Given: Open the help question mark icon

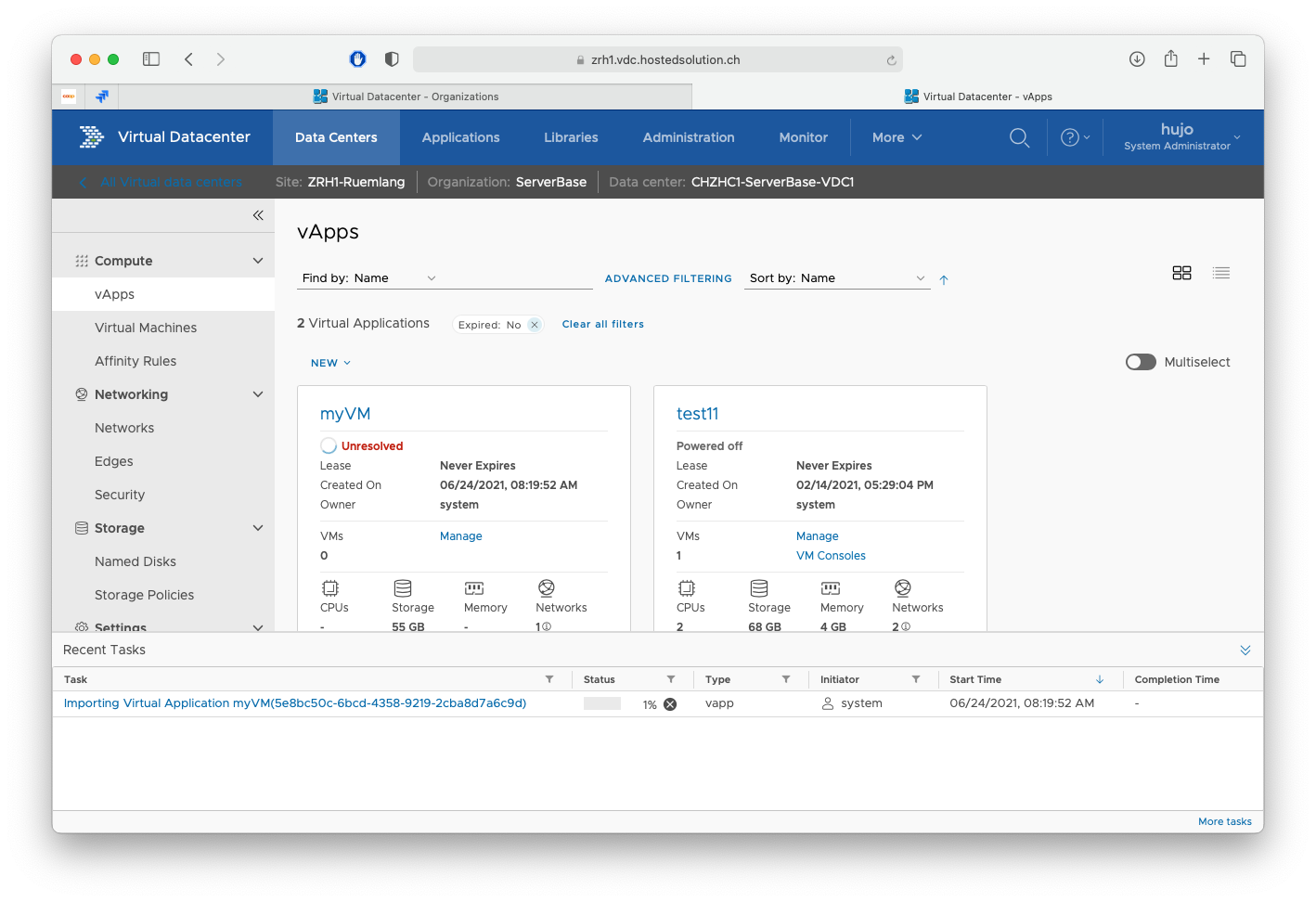Looking at the screenshot, I should click(x=1070, y=137).
